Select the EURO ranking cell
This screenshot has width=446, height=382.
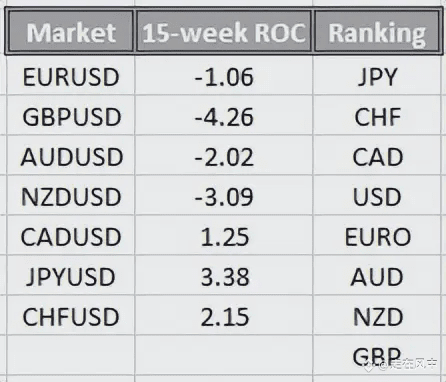(x=377, y=236)
